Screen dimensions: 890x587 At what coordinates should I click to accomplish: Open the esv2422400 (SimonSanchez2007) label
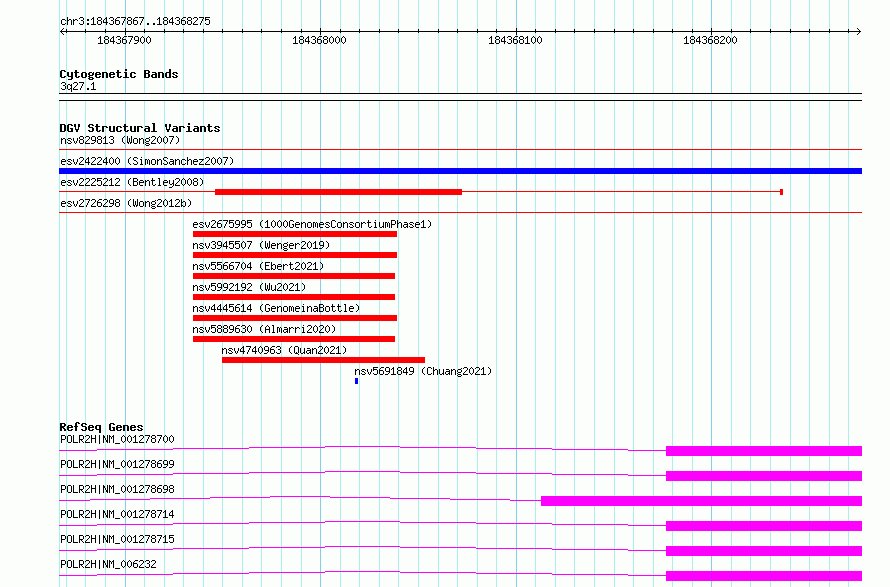click(x=147, y=161)
